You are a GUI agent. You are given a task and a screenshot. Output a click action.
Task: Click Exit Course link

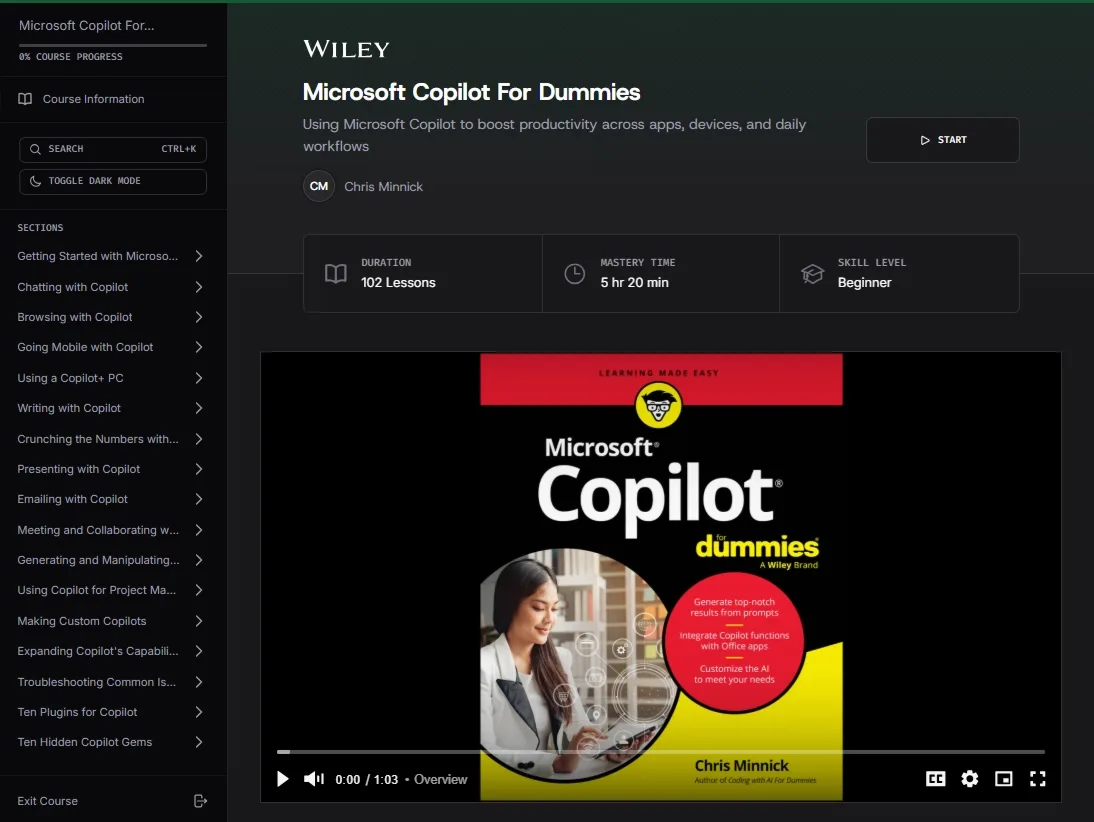coord(47,801)
